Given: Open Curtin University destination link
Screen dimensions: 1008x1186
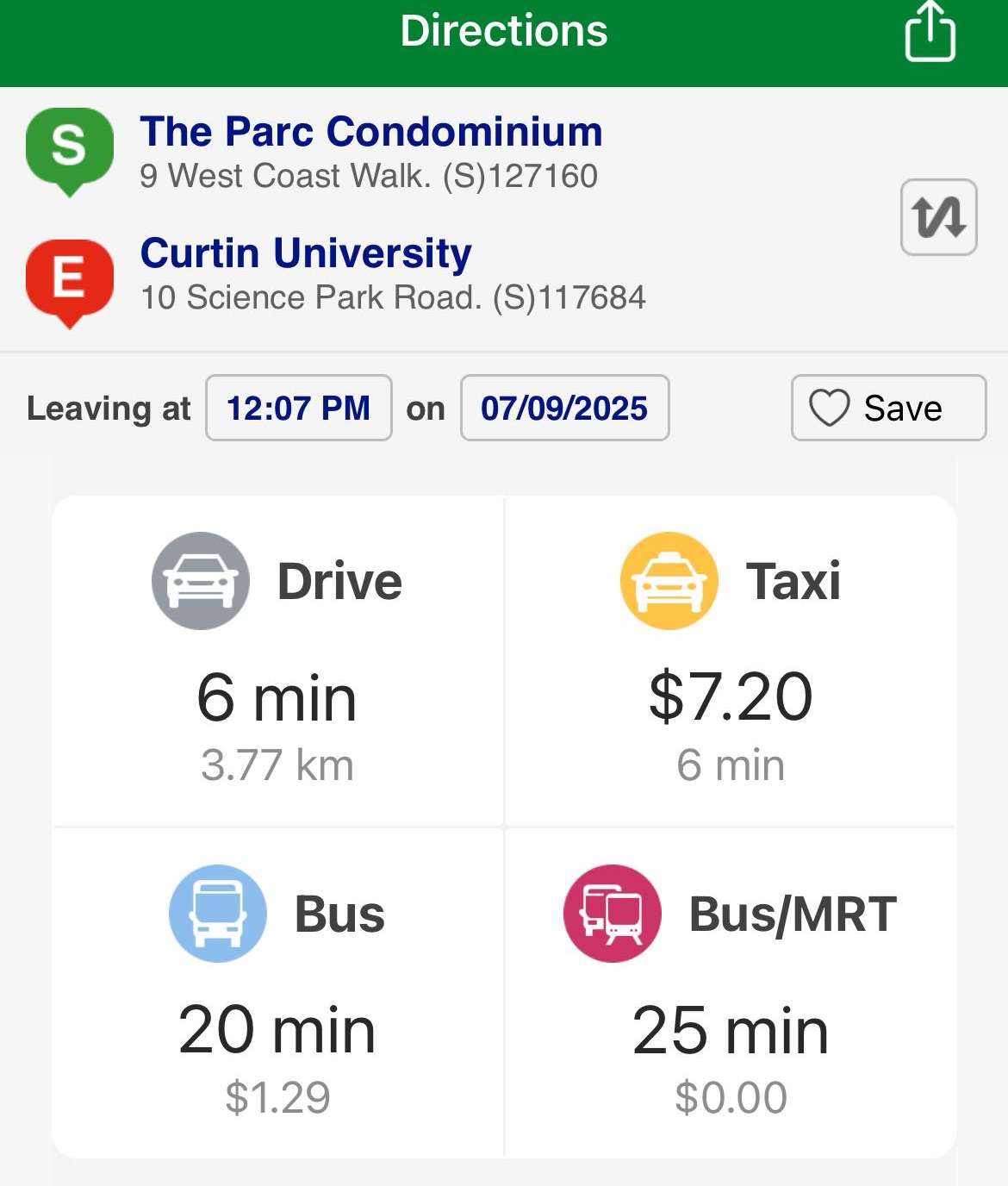Looking at the screenshot, I should 306,253.
